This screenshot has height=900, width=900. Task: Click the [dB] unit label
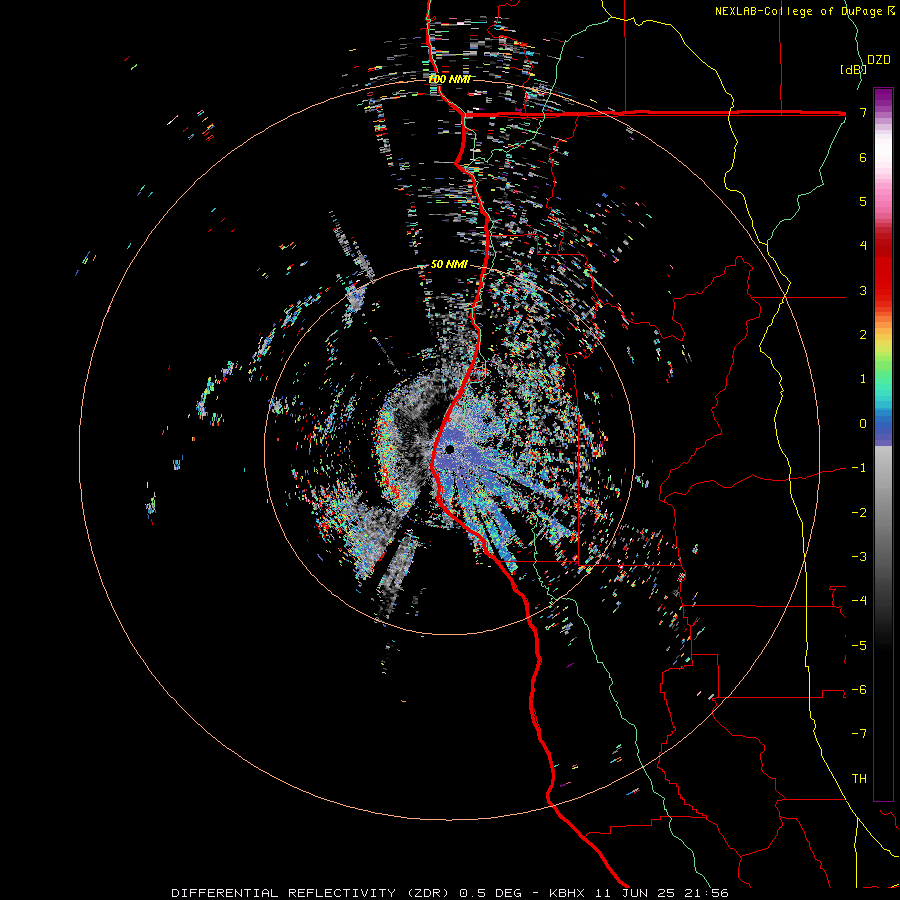(x=853, y=69)
